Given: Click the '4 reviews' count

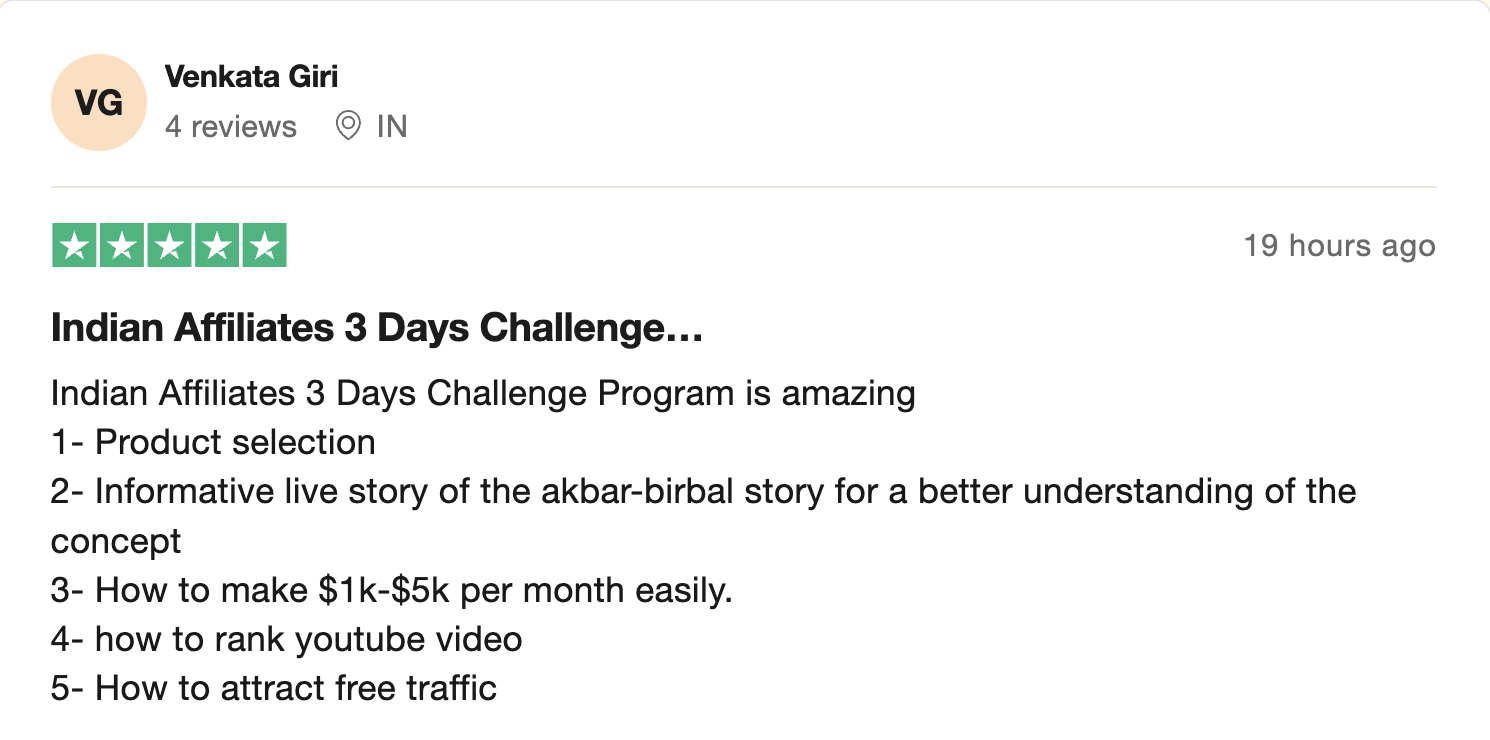Looking at the screenshot, I should (230, 127).
